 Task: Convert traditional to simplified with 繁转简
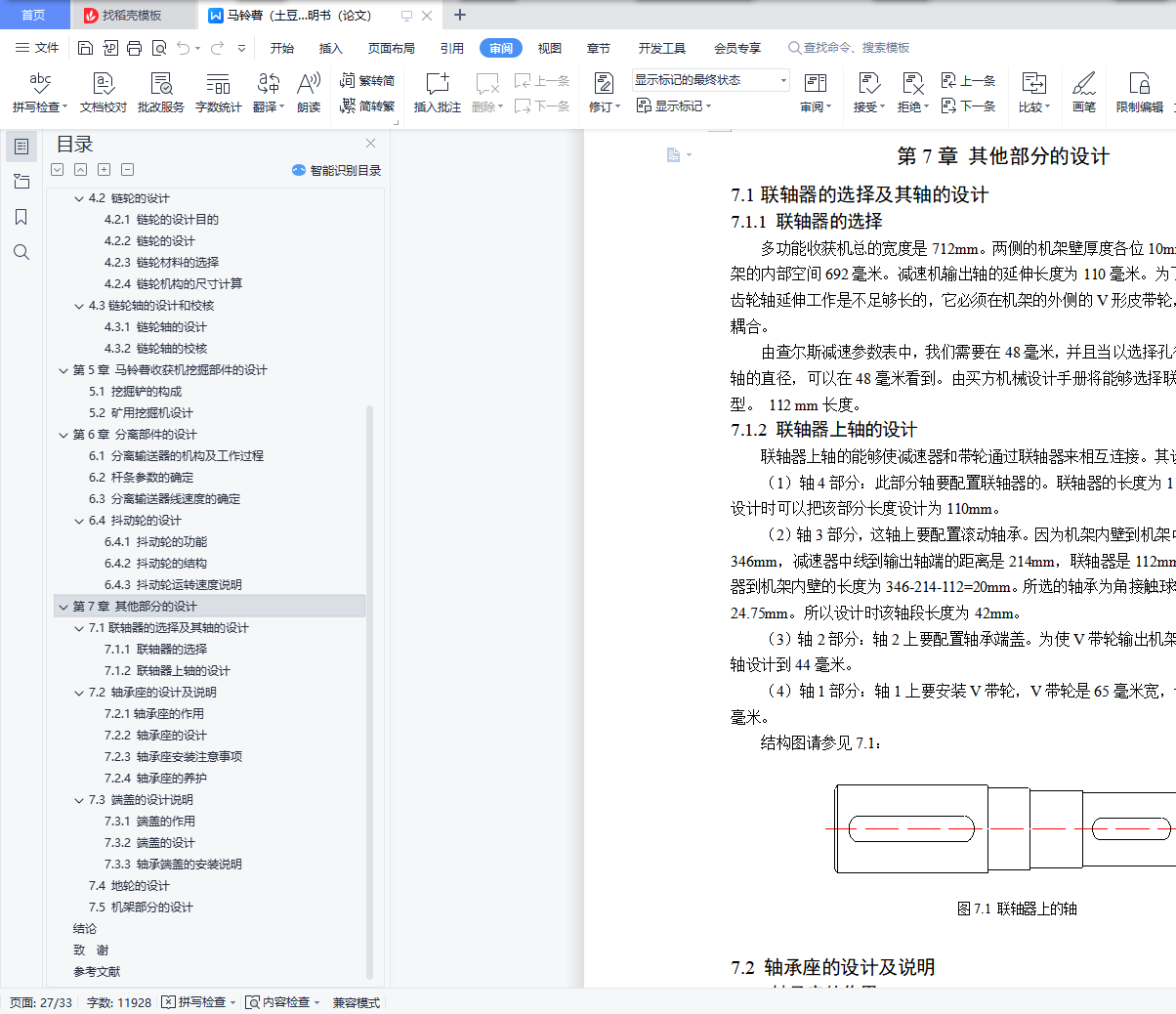pyautogui.click(x=367, y=80)
